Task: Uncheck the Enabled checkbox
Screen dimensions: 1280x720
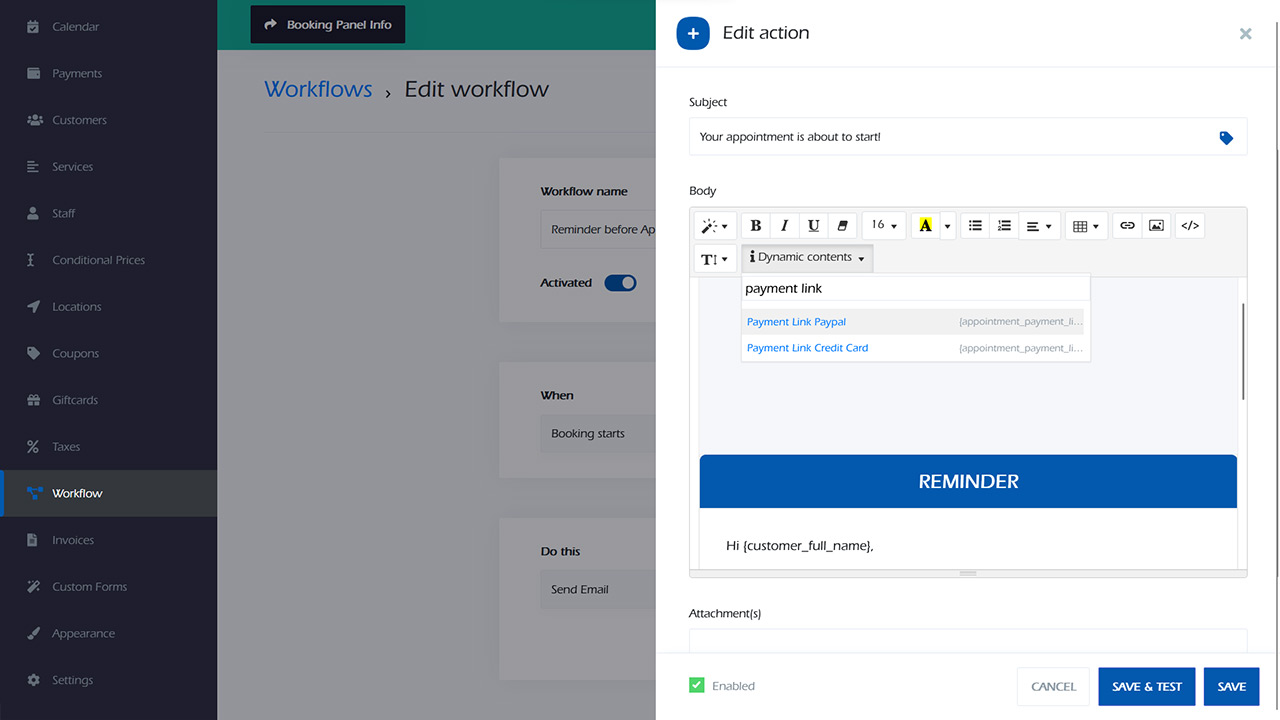Action: click(696, 686)
